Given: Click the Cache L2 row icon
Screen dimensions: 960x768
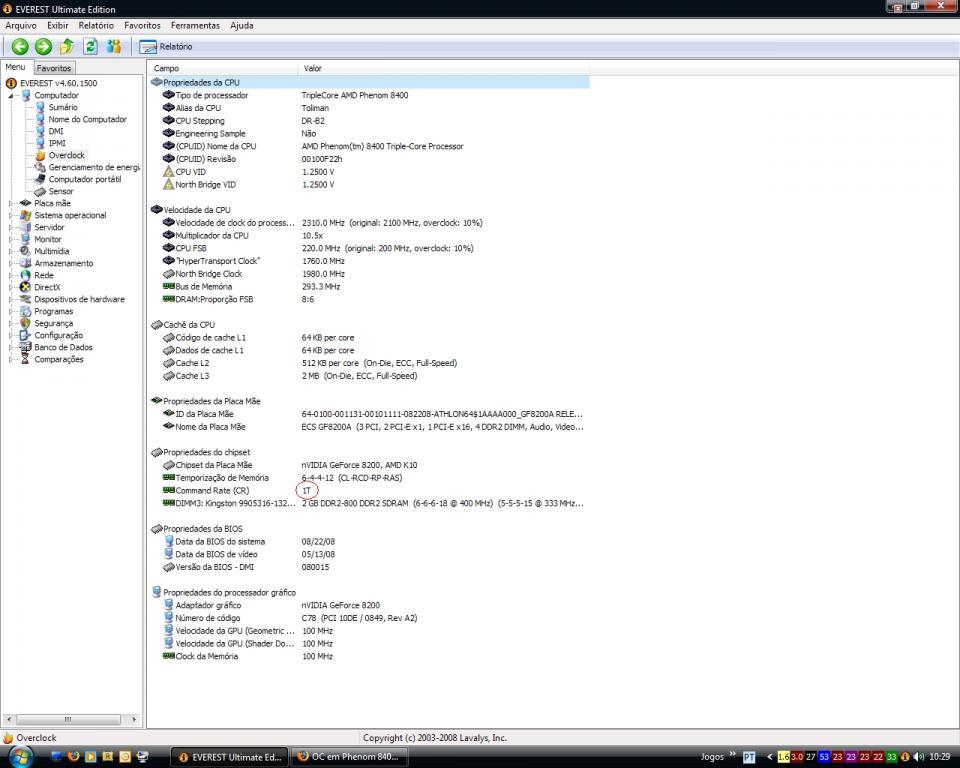Looking at the screenshot, I should click(x=169, y=363).
